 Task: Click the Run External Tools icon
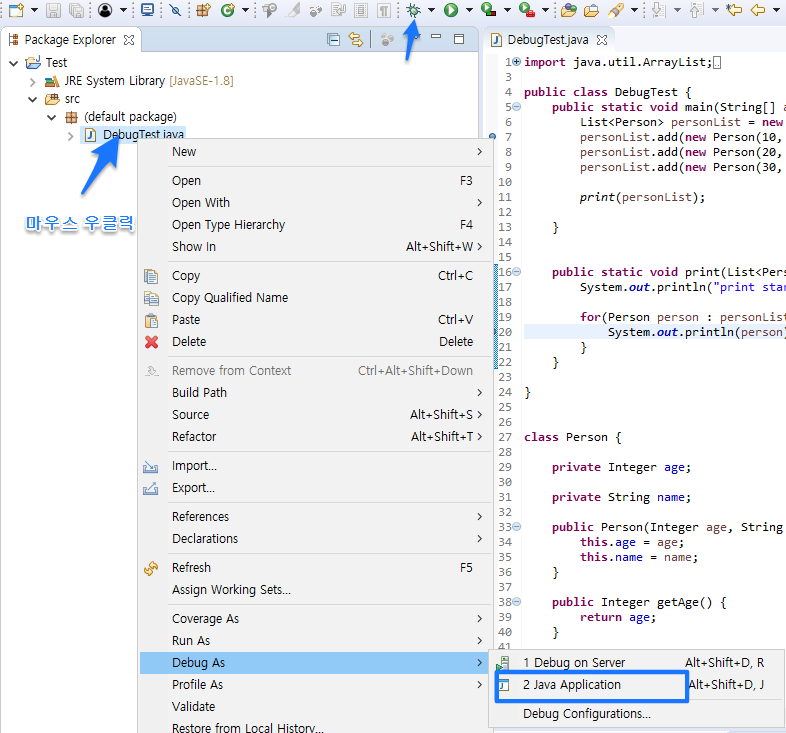click(x=526, y=10)
